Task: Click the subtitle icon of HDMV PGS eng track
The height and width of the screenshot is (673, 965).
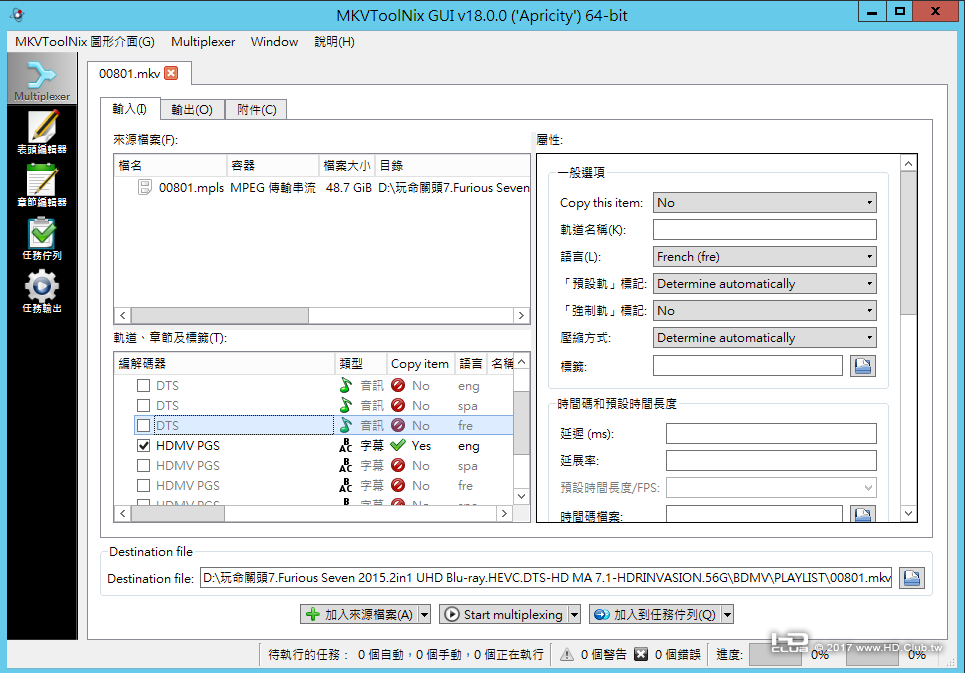Action: point(346,445)
